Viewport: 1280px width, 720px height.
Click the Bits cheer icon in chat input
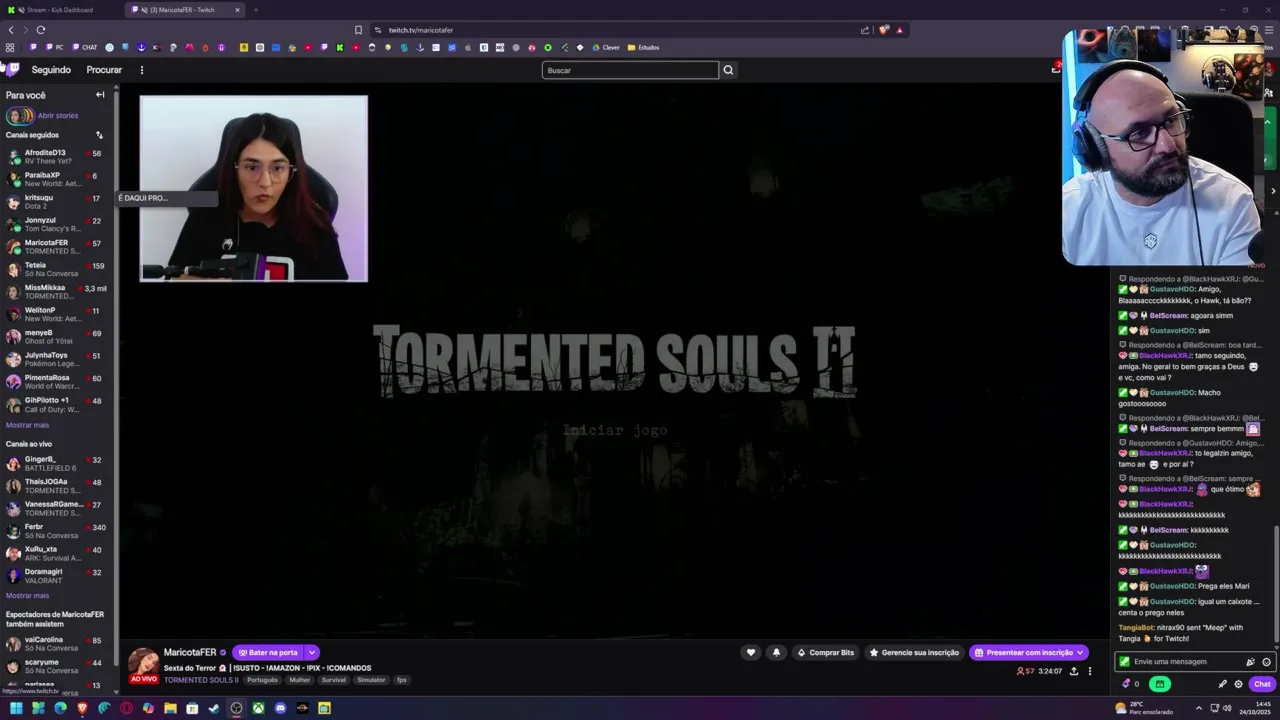click(x=1250, y=662)
